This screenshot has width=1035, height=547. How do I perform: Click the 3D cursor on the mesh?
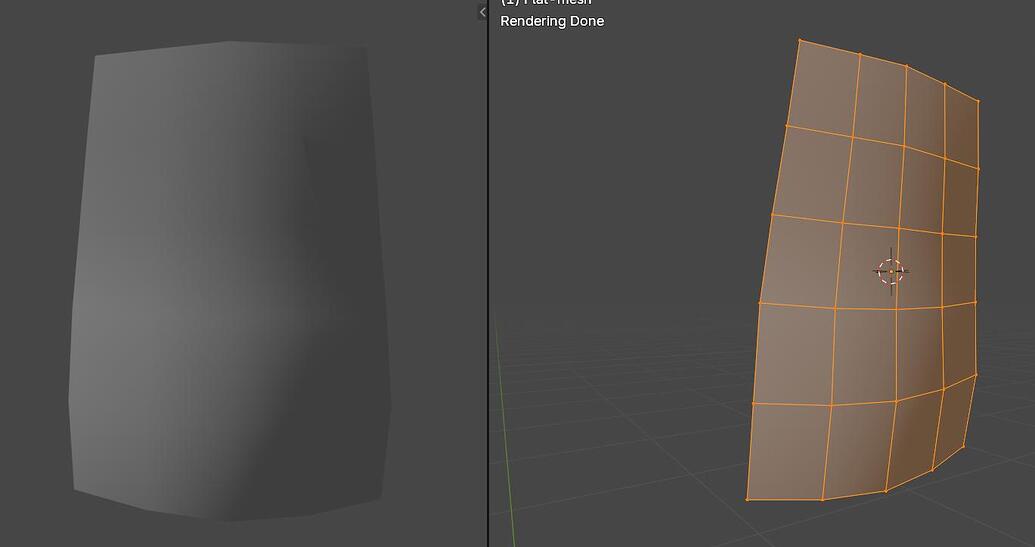[891, 271]
